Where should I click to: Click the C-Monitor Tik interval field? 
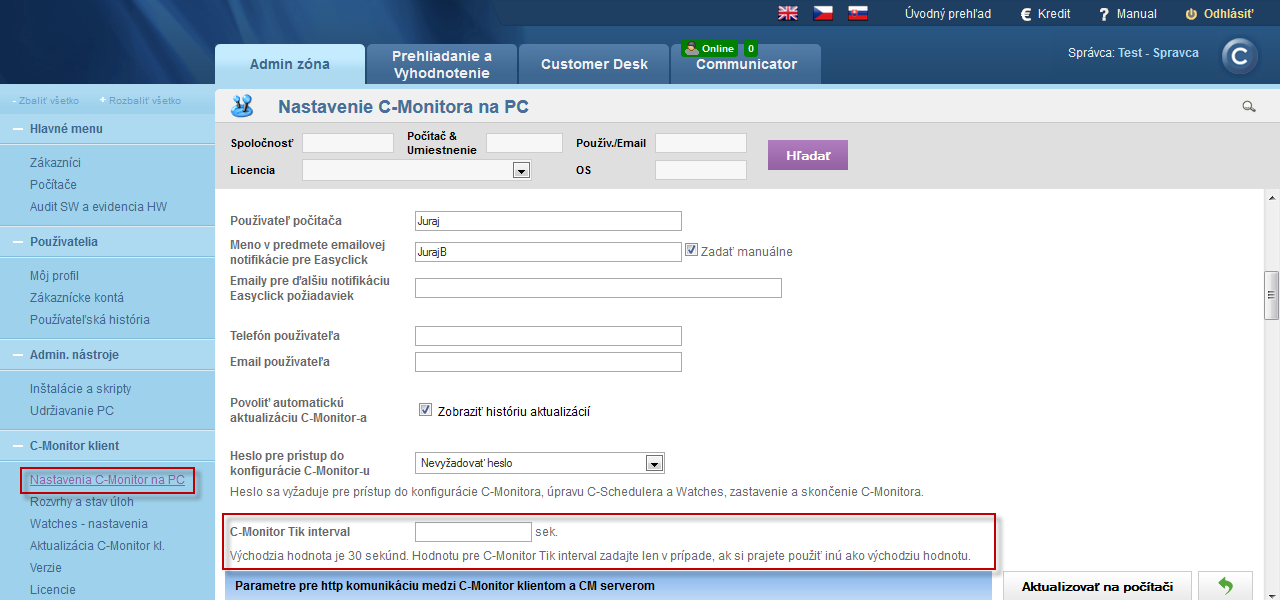click(473, 532)
